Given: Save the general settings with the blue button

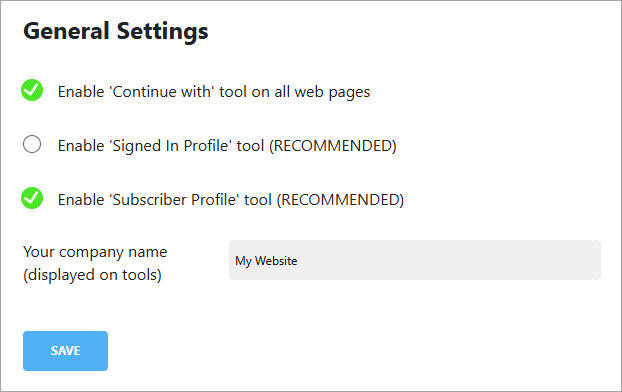Looking at the screenshot, I should (65, 351).
